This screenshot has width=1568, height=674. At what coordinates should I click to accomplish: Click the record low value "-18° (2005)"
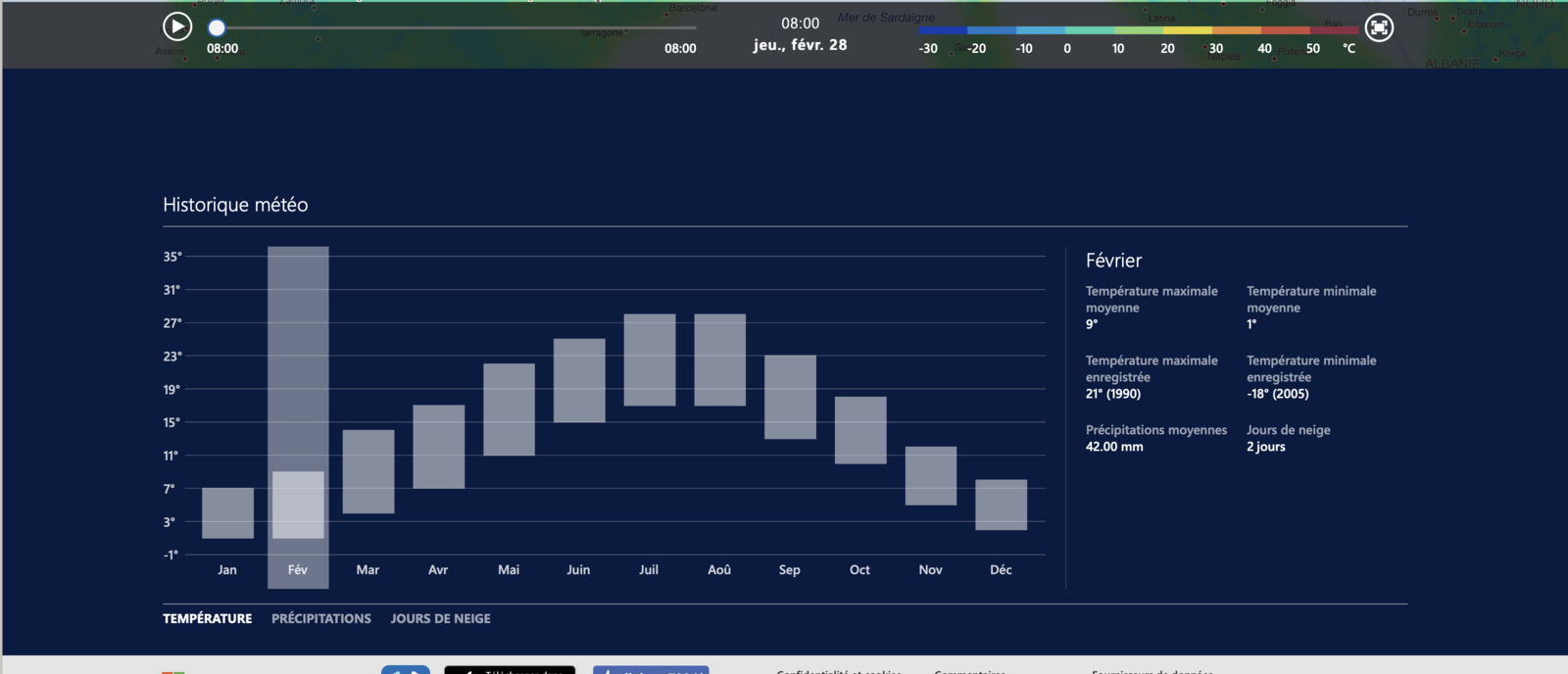pyautogui.click(x=1278, y=394)
